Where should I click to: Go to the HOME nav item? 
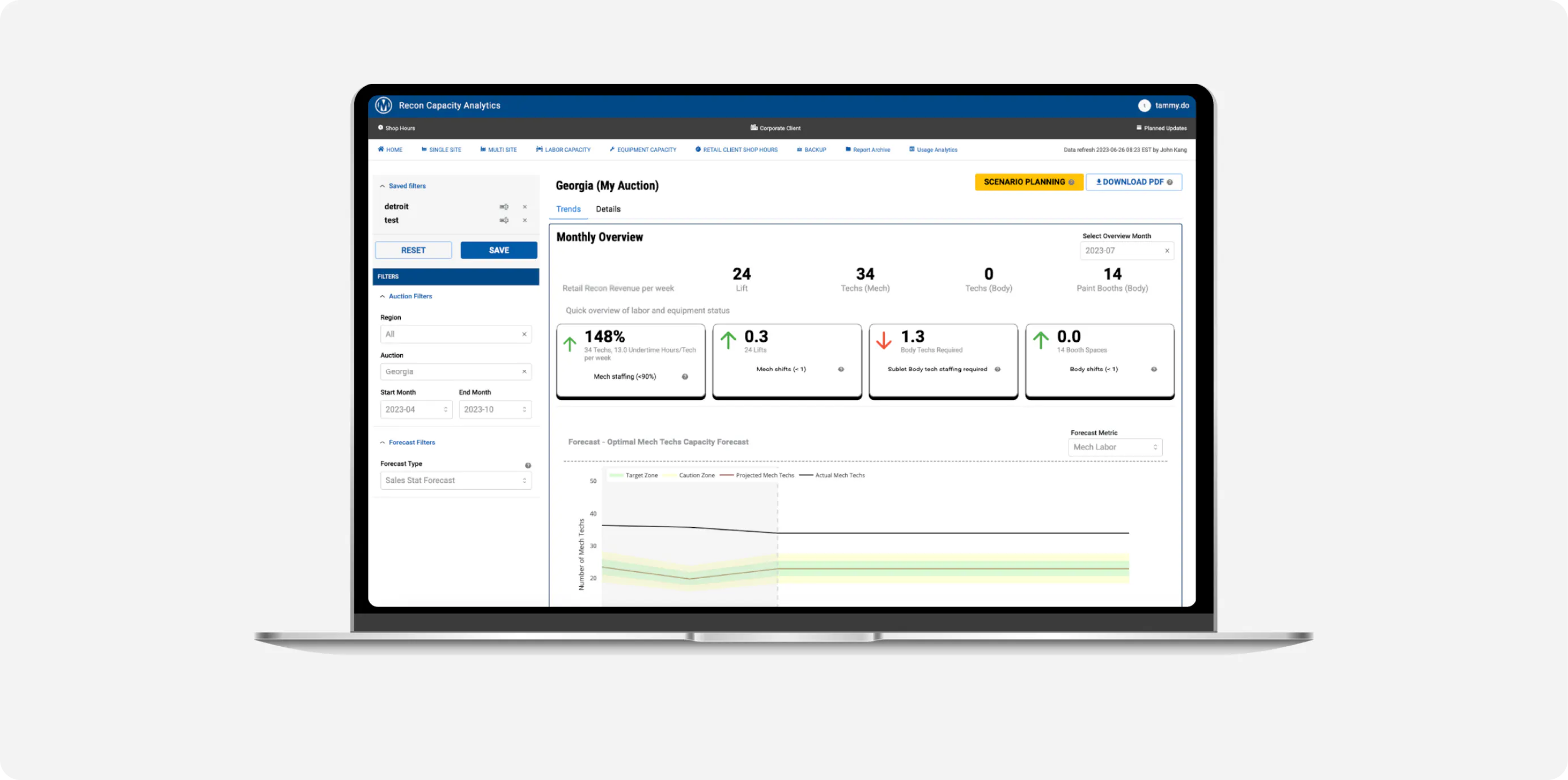click(x=390, y=150)
